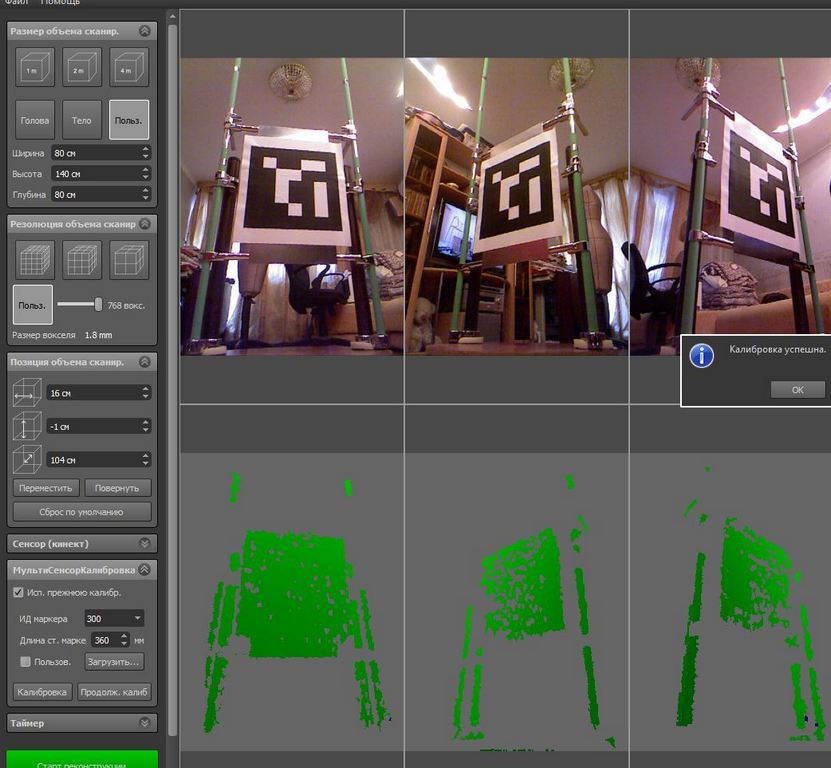Click the voxel resolution slider handle
The width and height of the screenshot is (831, 768).
tap(98, 304)
